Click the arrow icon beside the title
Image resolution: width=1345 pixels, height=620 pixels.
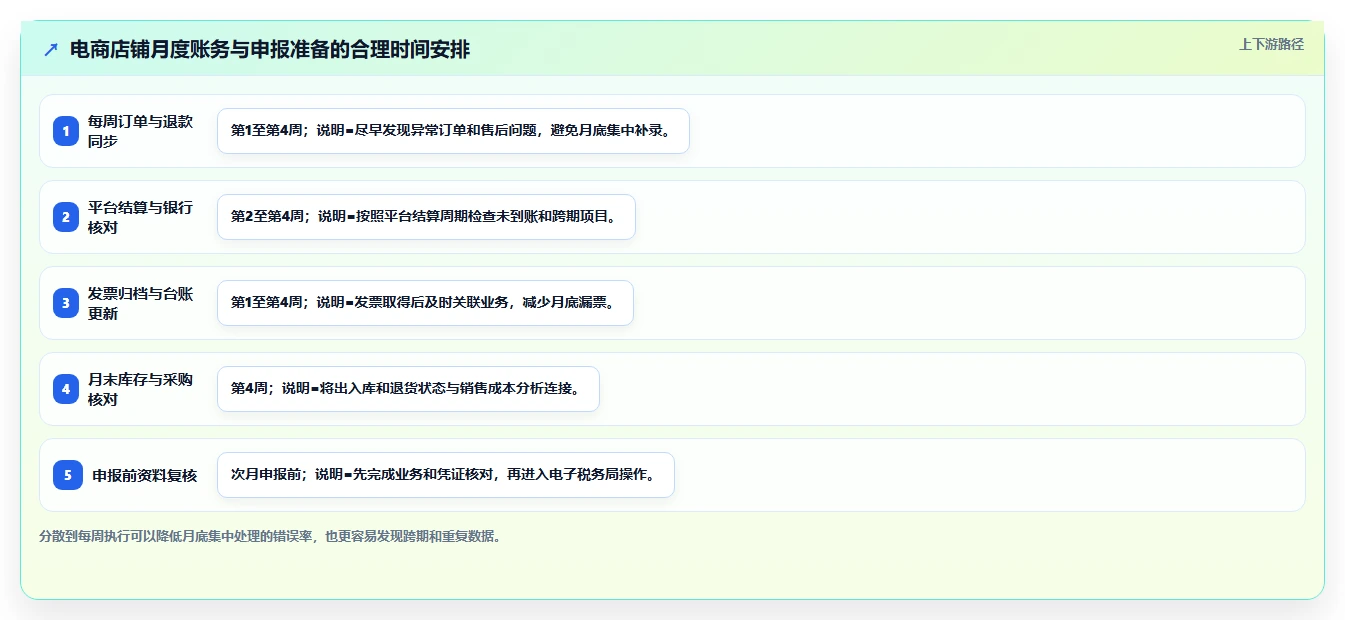pyautogui.click(x=51, y=50)
